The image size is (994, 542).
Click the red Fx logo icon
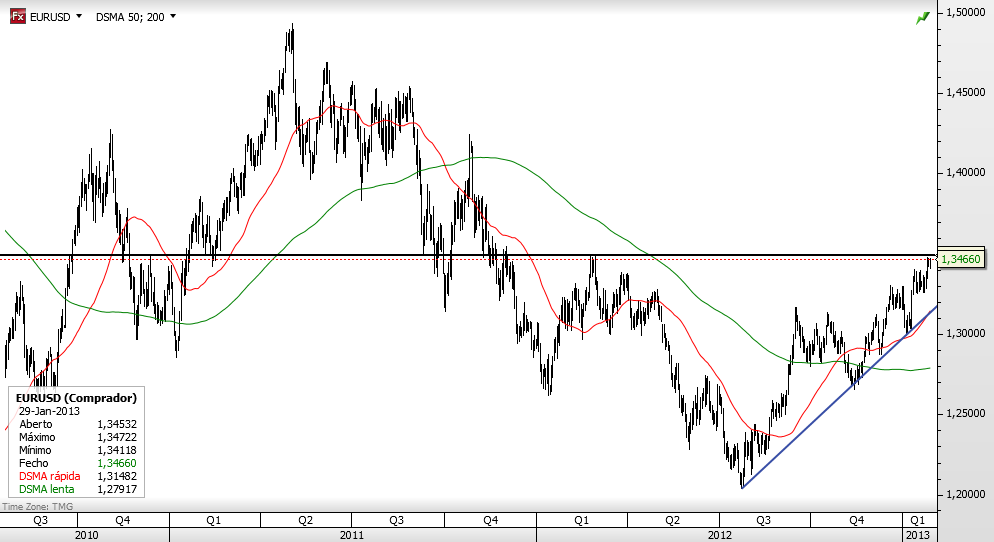click(18, 16)
